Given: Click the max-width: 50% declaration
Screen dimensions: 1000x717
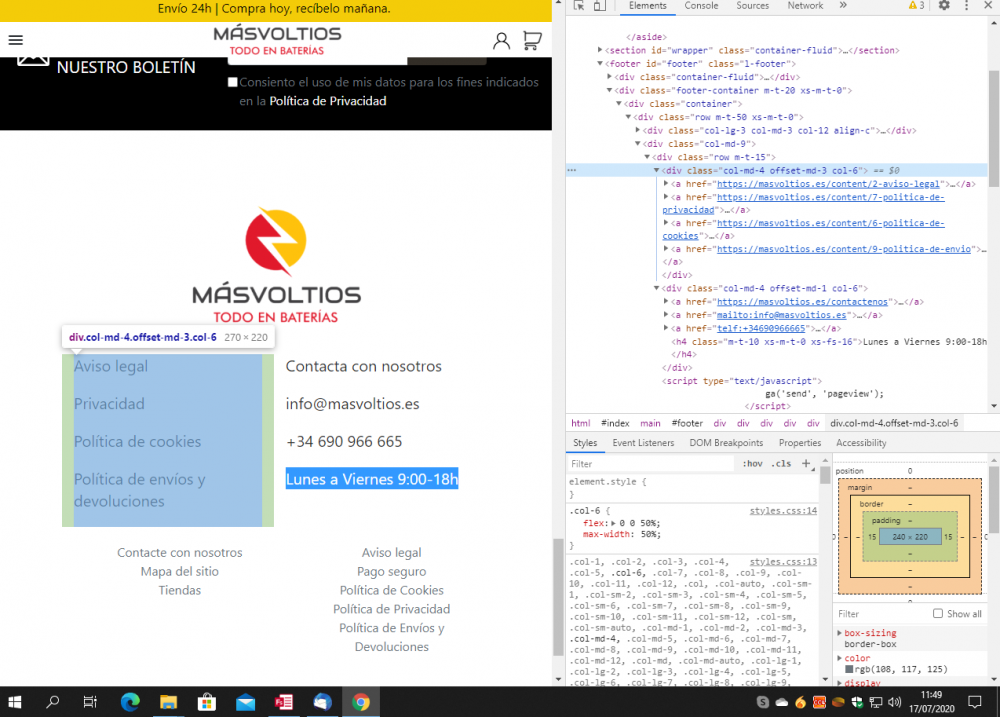Looking at the screenshot, I should (x=622, y=534).
